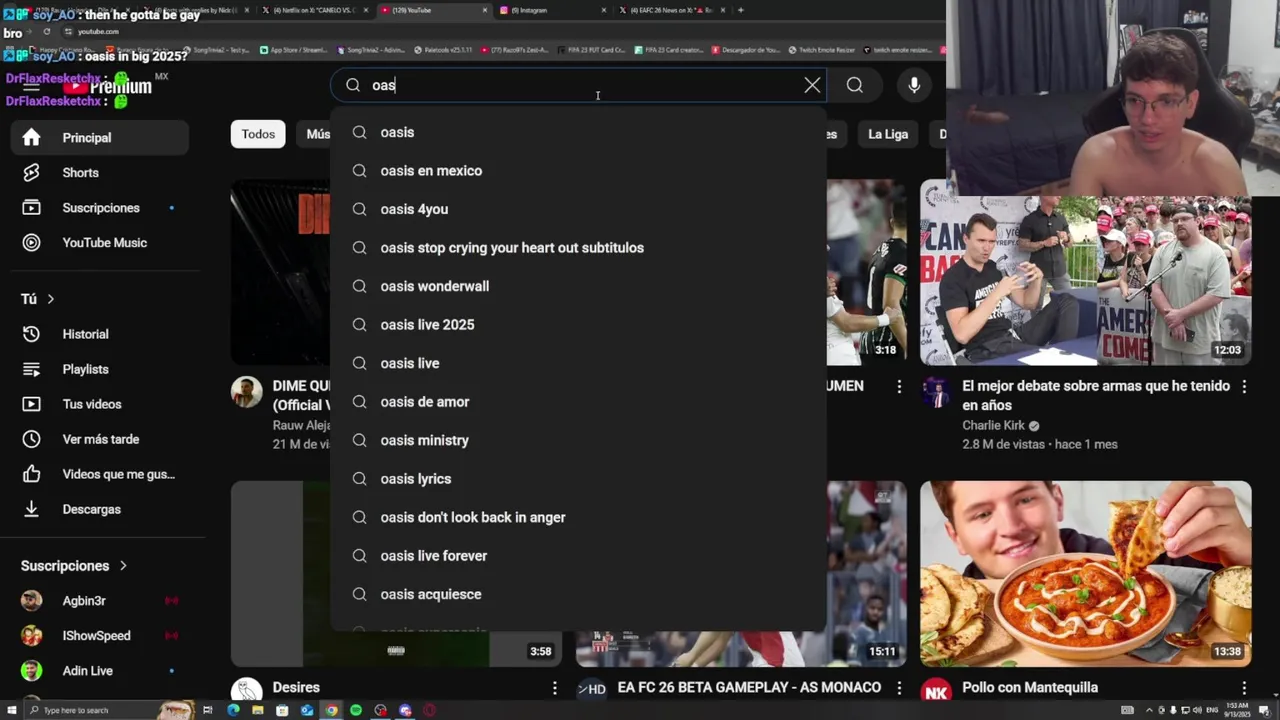Viewport: 1280px width, 720px height.
Task: Choose 'oasis stop crying your heart out subtitulos'
Action: coord(579,248)
